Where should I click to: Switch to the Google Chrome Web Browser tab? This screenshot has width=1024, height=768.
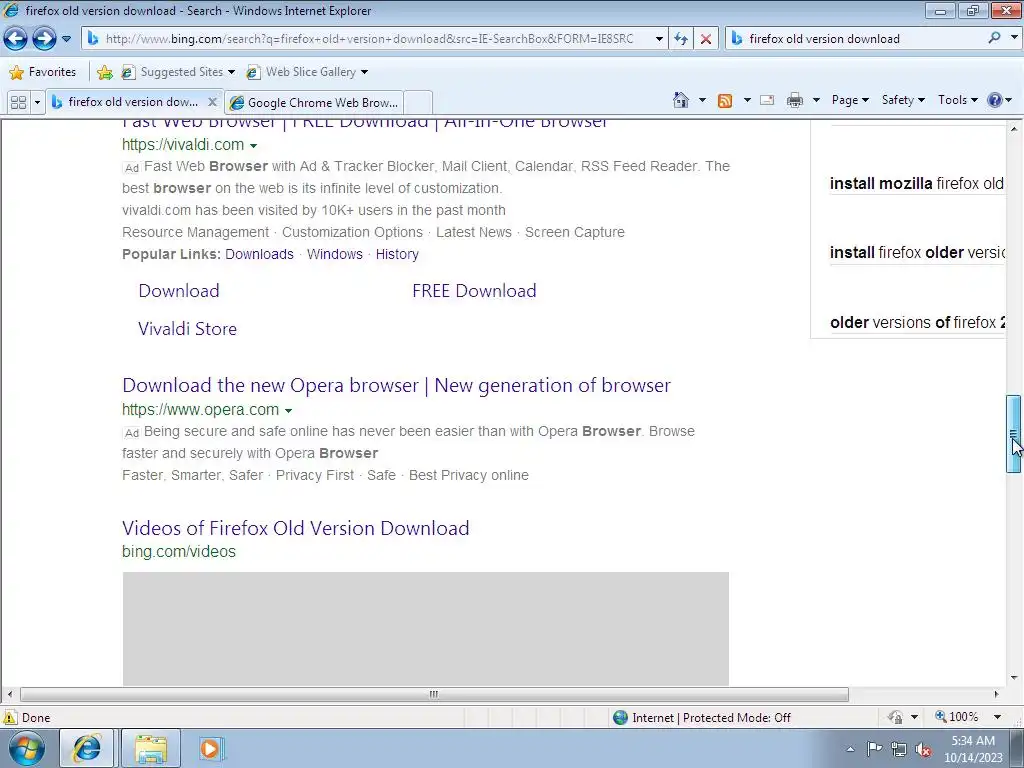pyautogui.click(x=314, y=103)
